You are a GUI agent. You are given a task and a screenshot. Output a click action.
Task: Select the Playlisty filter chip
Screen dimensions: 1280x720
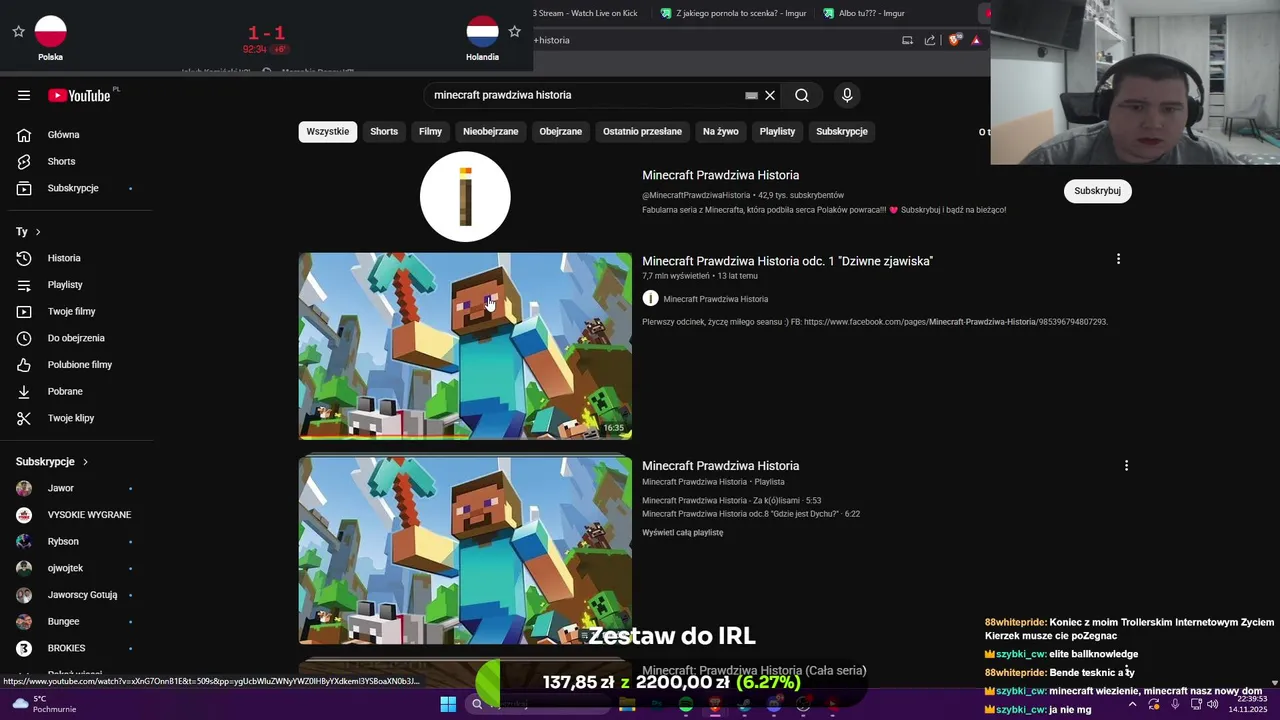777,131
